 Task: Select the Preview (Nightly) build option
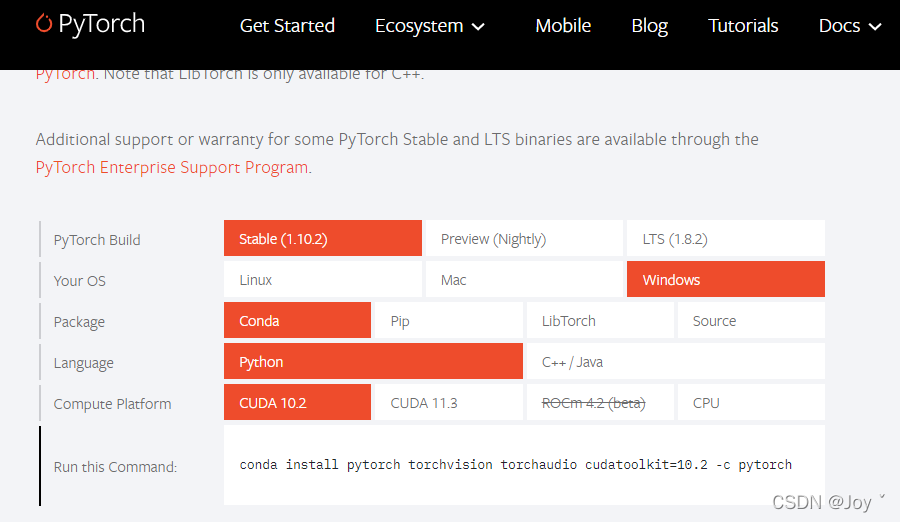pos(524,238)
